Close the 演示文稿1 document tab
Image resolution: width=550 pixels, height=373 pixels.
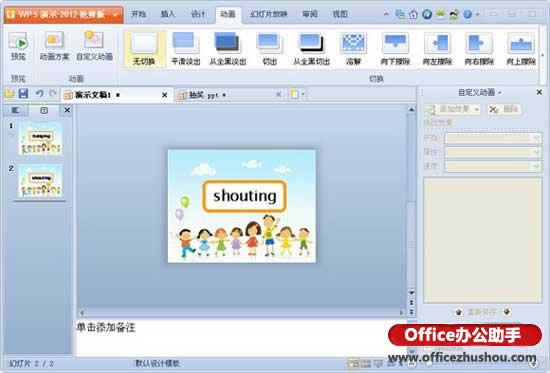(165, 95)
